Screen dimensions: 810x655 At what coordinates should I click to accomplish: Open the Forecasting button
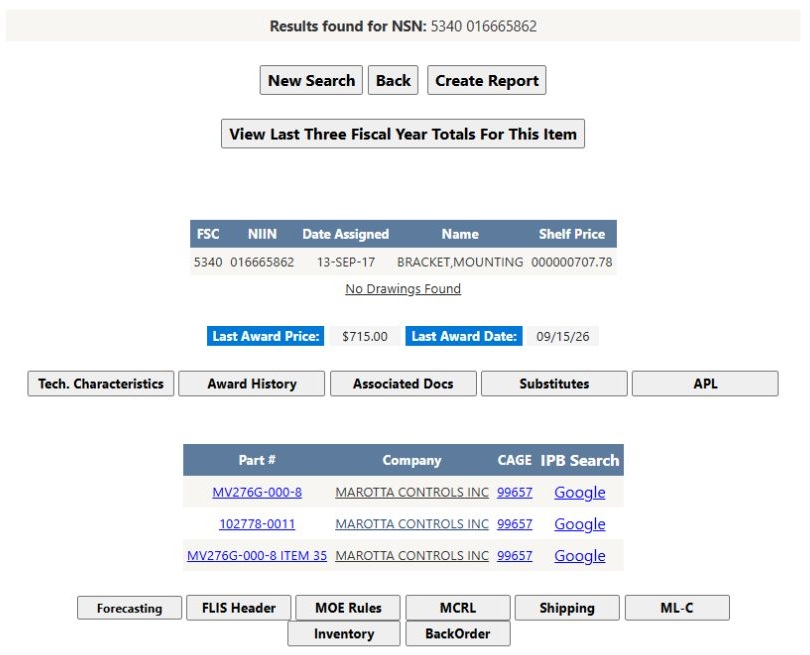(x=129, y=608)
